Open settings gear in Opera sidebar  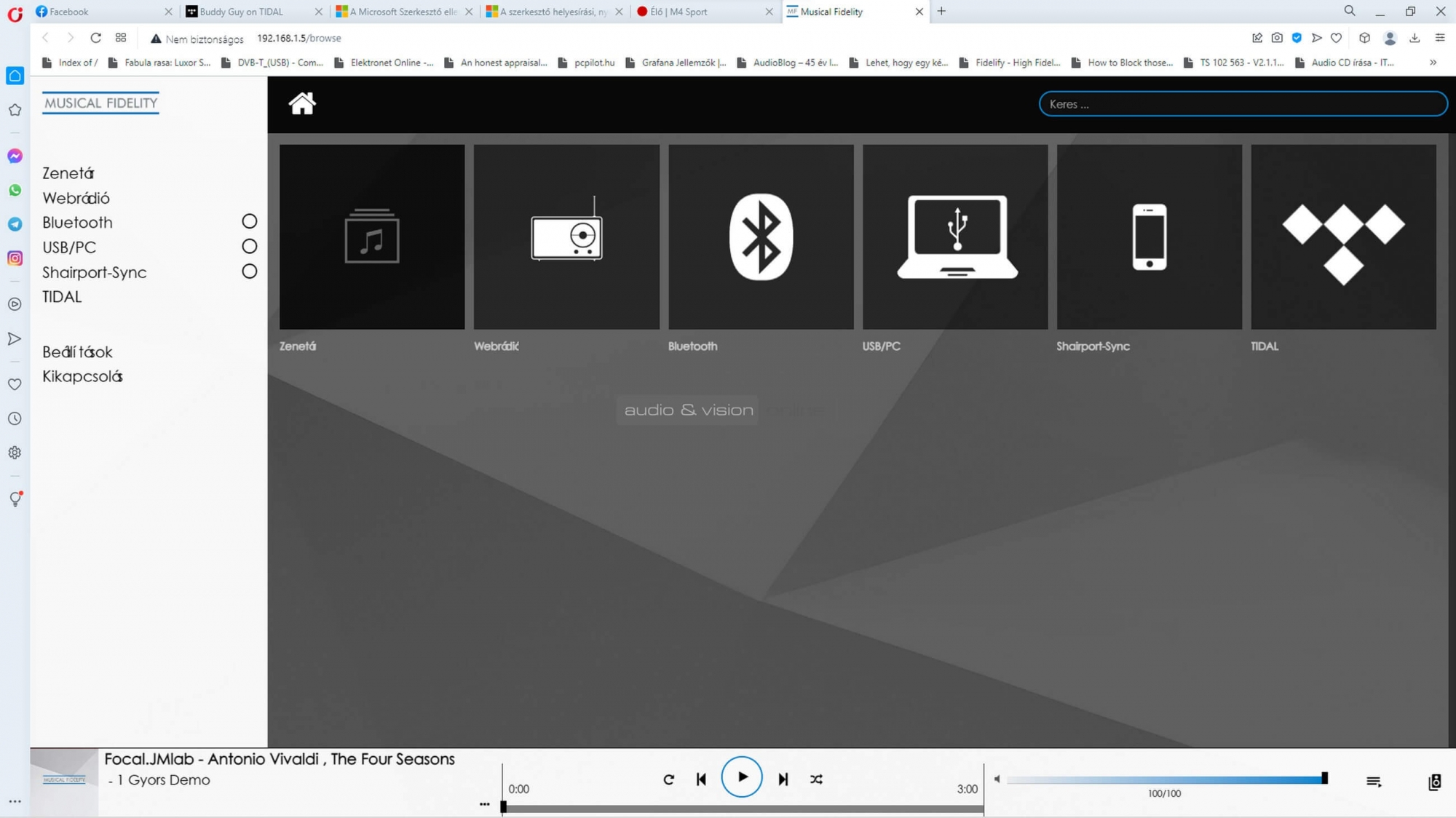pyautogui.click(x=15, y=453)
